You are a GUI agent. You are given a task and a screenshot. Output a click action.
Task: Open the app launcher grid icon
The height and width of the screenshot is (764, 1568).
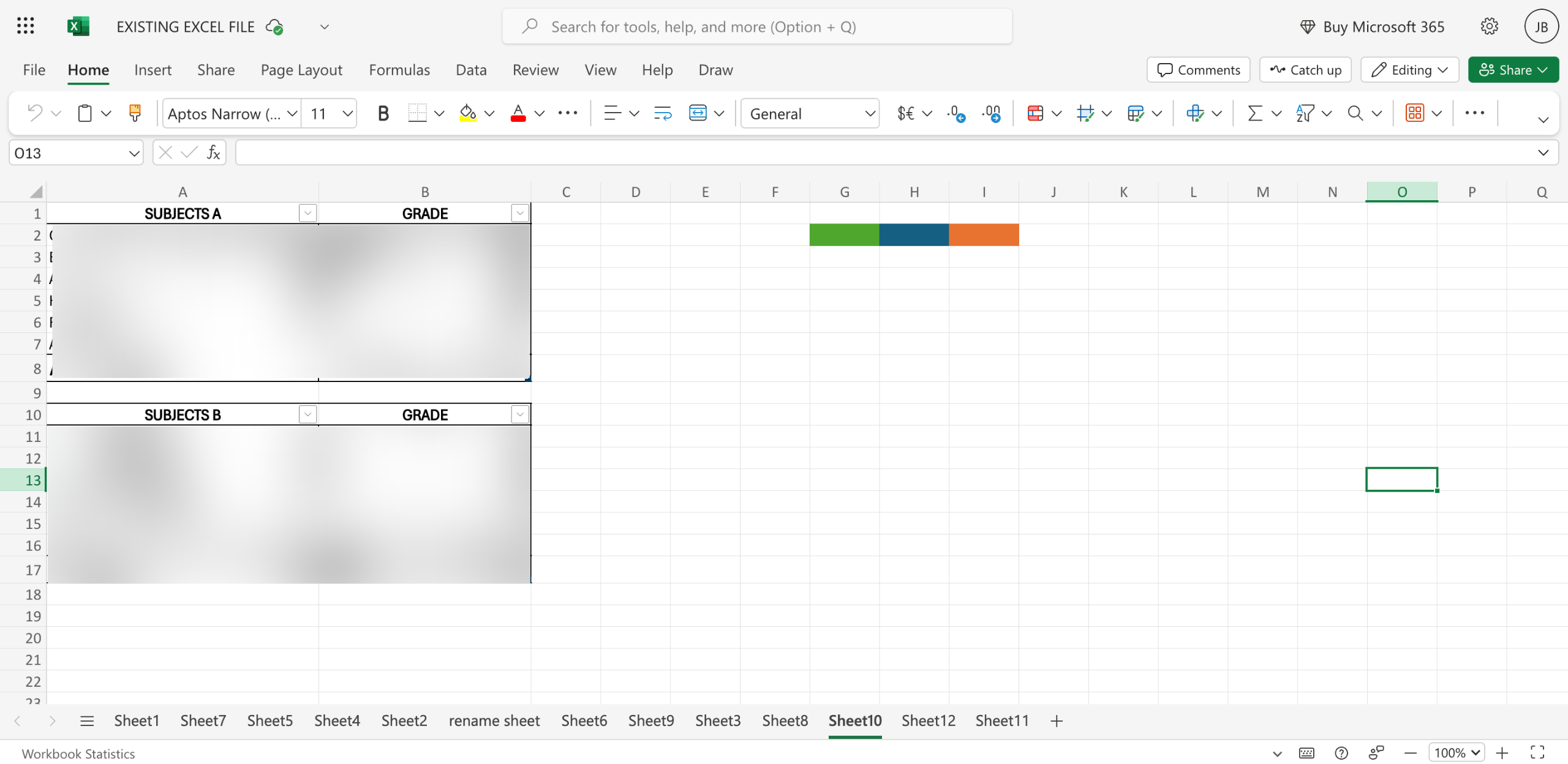(x=25, y=26)
